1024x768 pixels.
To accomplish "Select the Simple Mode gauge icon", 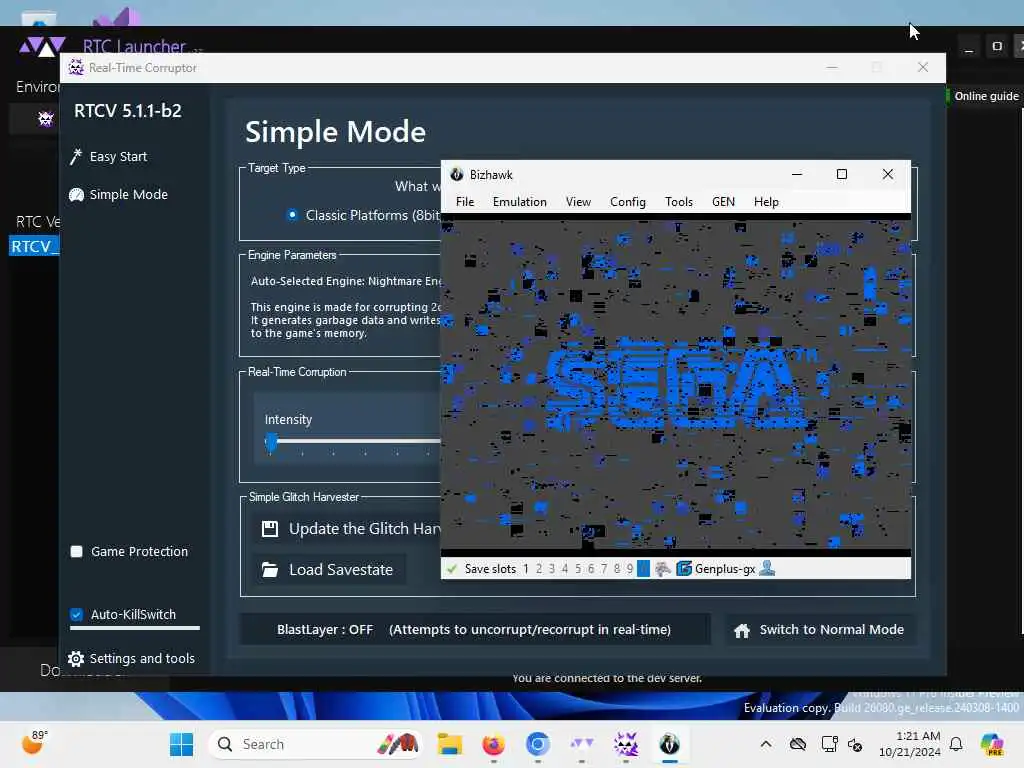I will [x=76, y=195].
